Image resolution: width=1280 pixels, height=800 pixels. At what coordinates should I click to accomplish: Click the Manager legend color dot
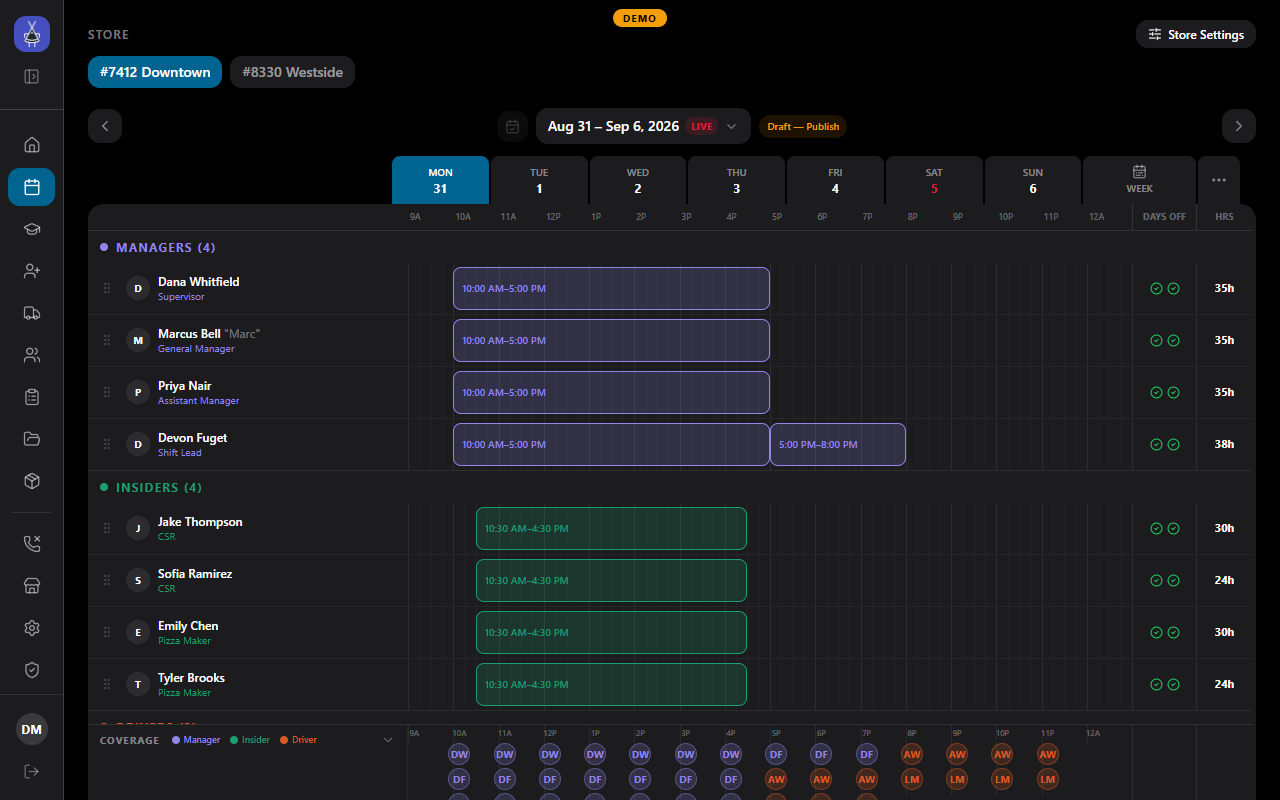pos(176,740)
